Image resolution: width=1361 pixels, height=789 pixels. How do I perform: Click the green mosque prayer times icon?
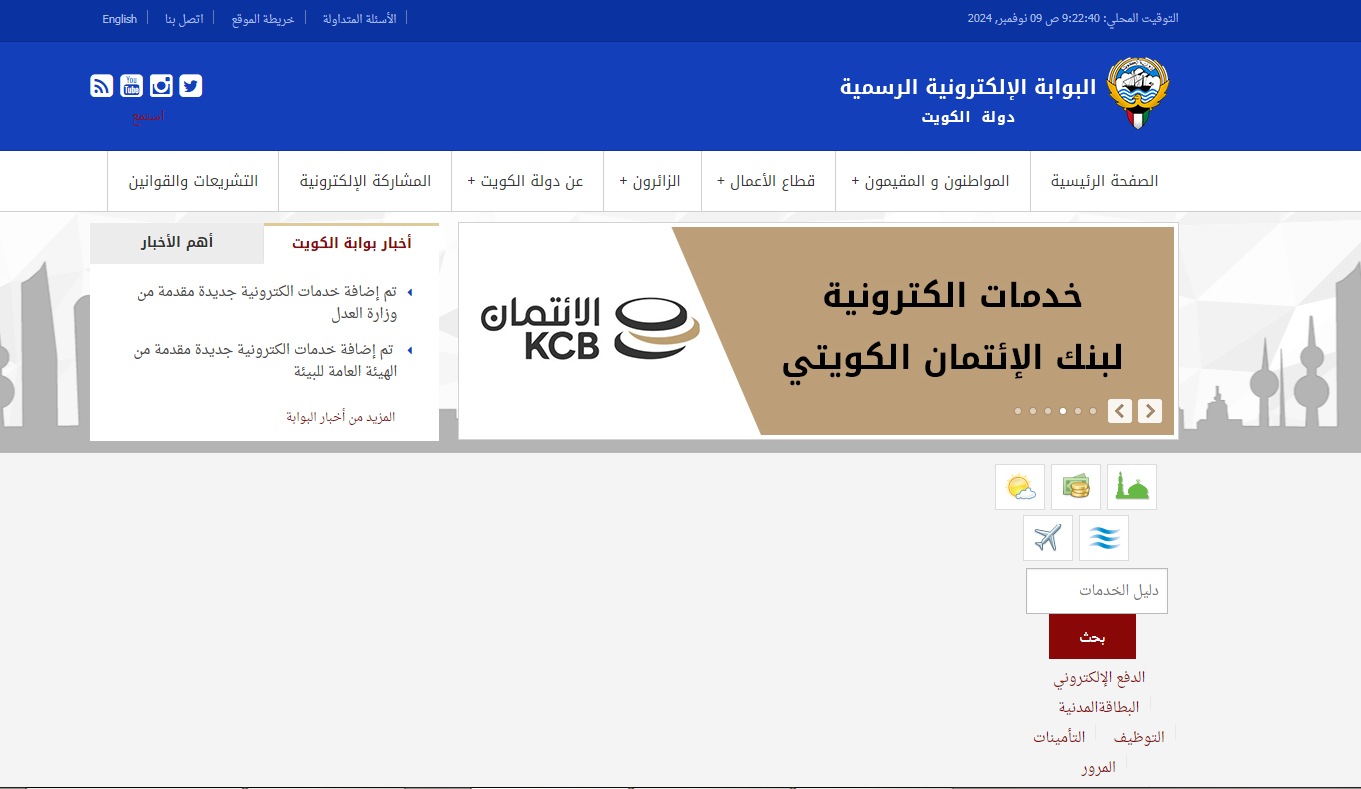coord(1132,487)
